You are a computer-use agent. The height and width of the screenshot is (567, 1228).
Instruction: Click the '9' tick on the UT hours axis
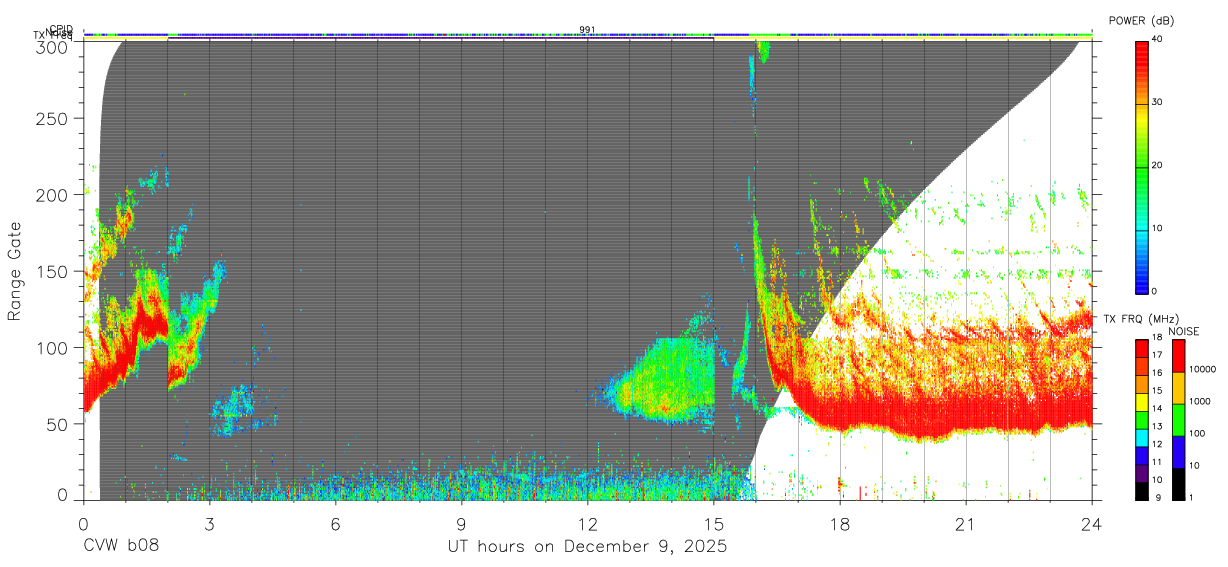461,524
